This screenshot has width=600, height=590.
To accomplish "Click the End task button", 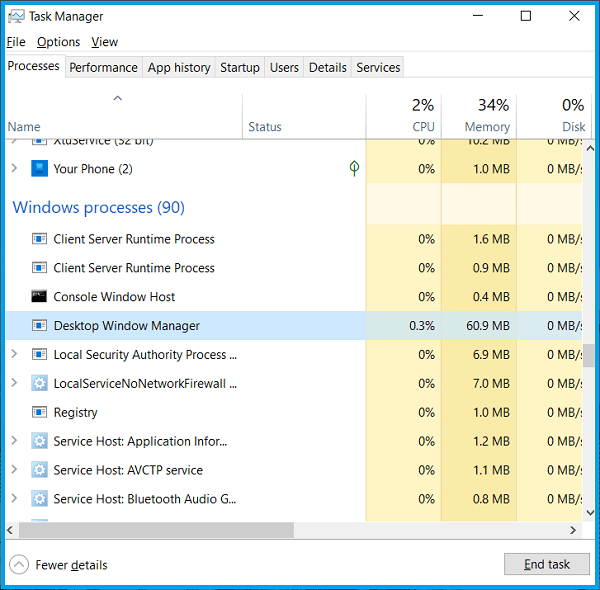I will 546,564.
